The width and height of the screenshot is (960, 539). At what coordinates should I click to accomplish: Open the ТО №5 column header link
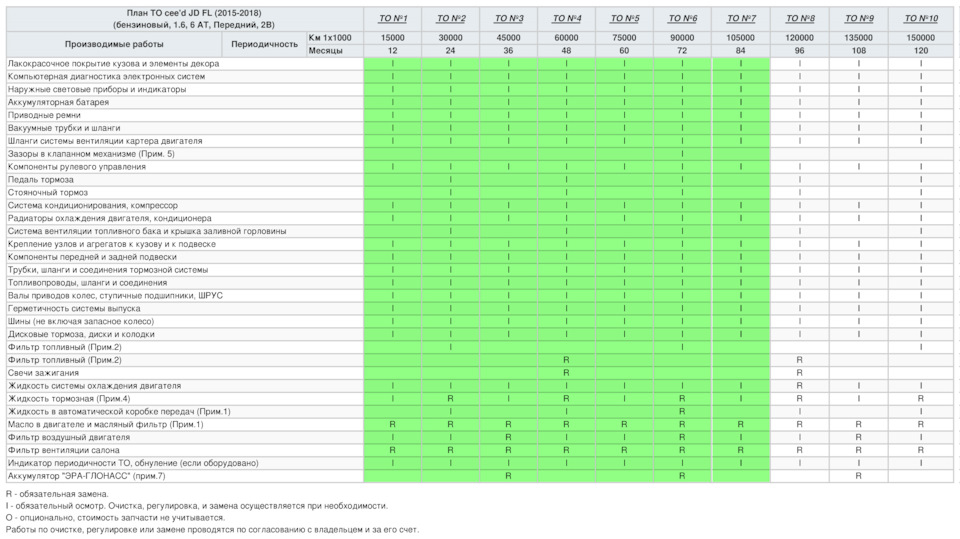click(x=624, y=18)
